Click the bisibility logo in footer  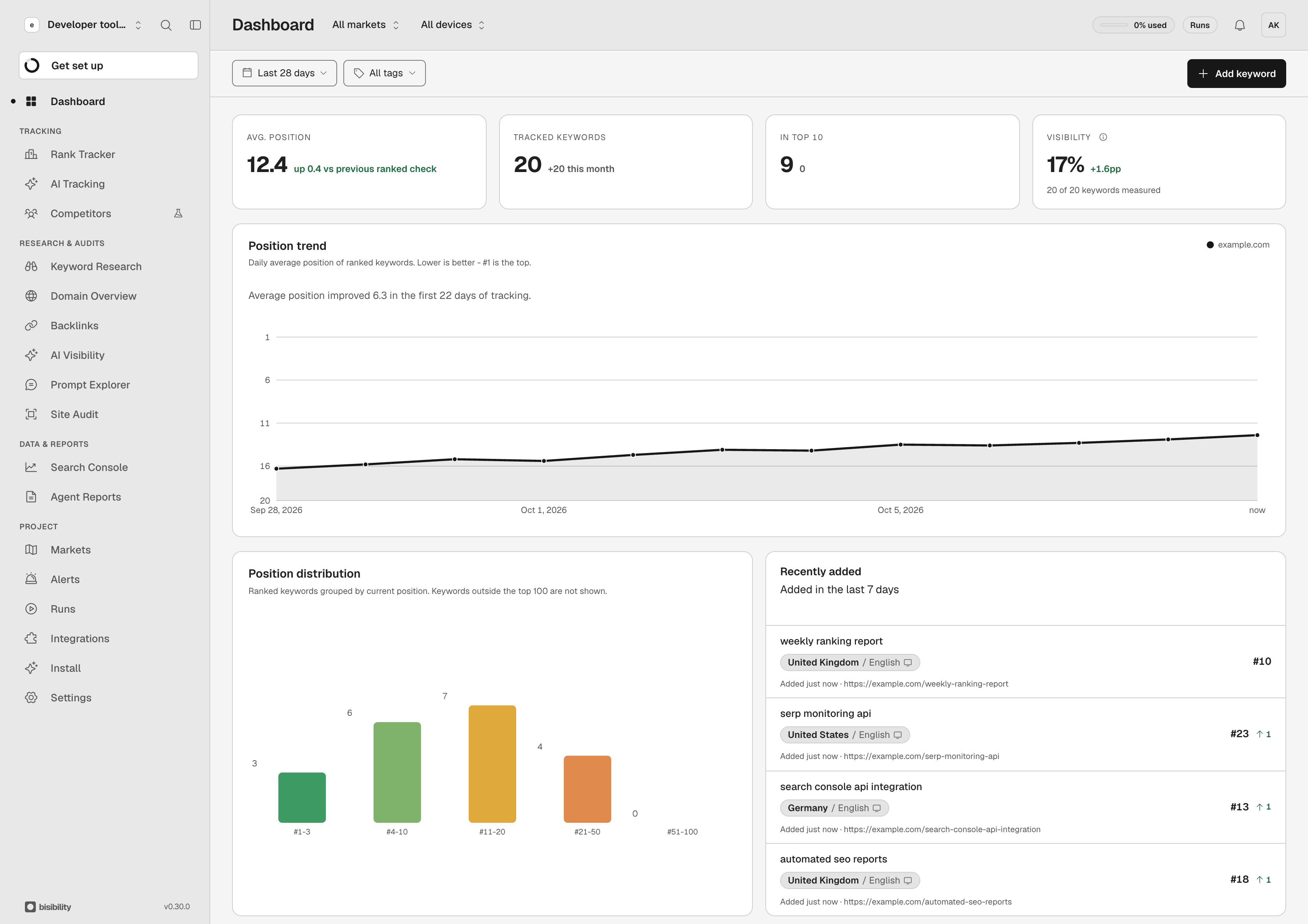click(x=48, y=907)
